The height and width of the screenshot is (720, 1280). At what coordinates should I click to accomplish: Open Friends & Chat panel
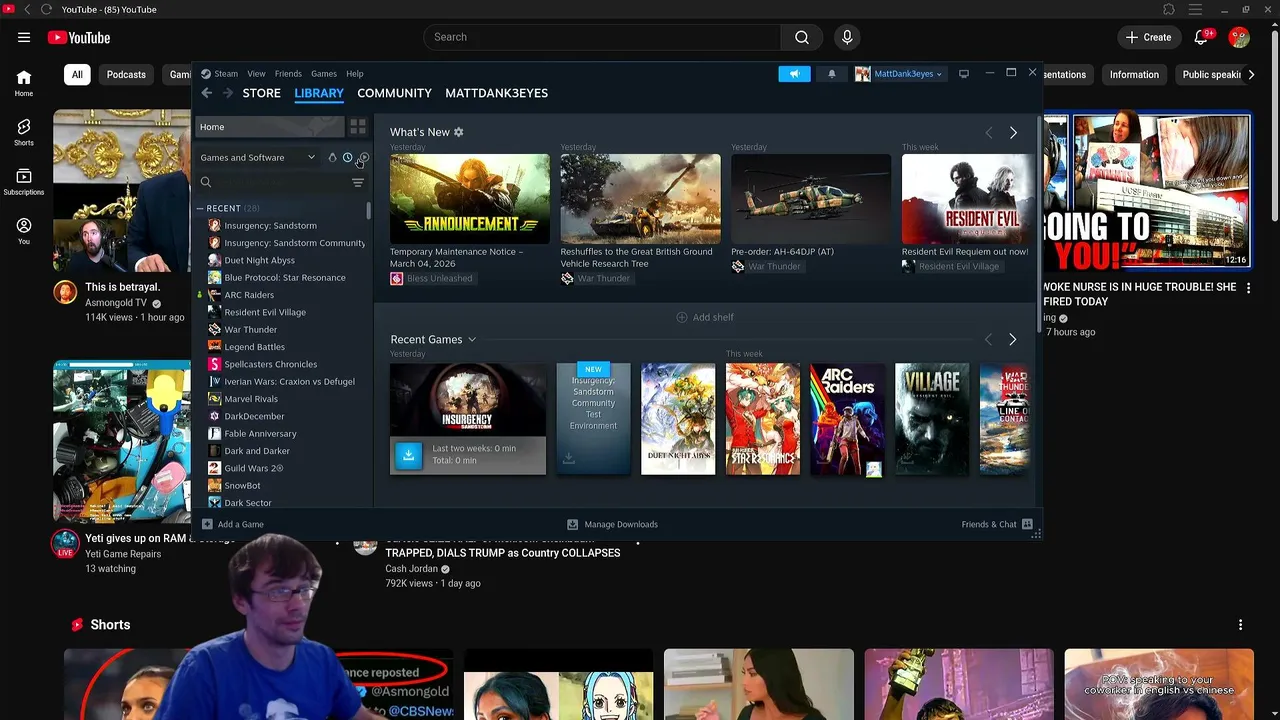[x=997, y=524]
